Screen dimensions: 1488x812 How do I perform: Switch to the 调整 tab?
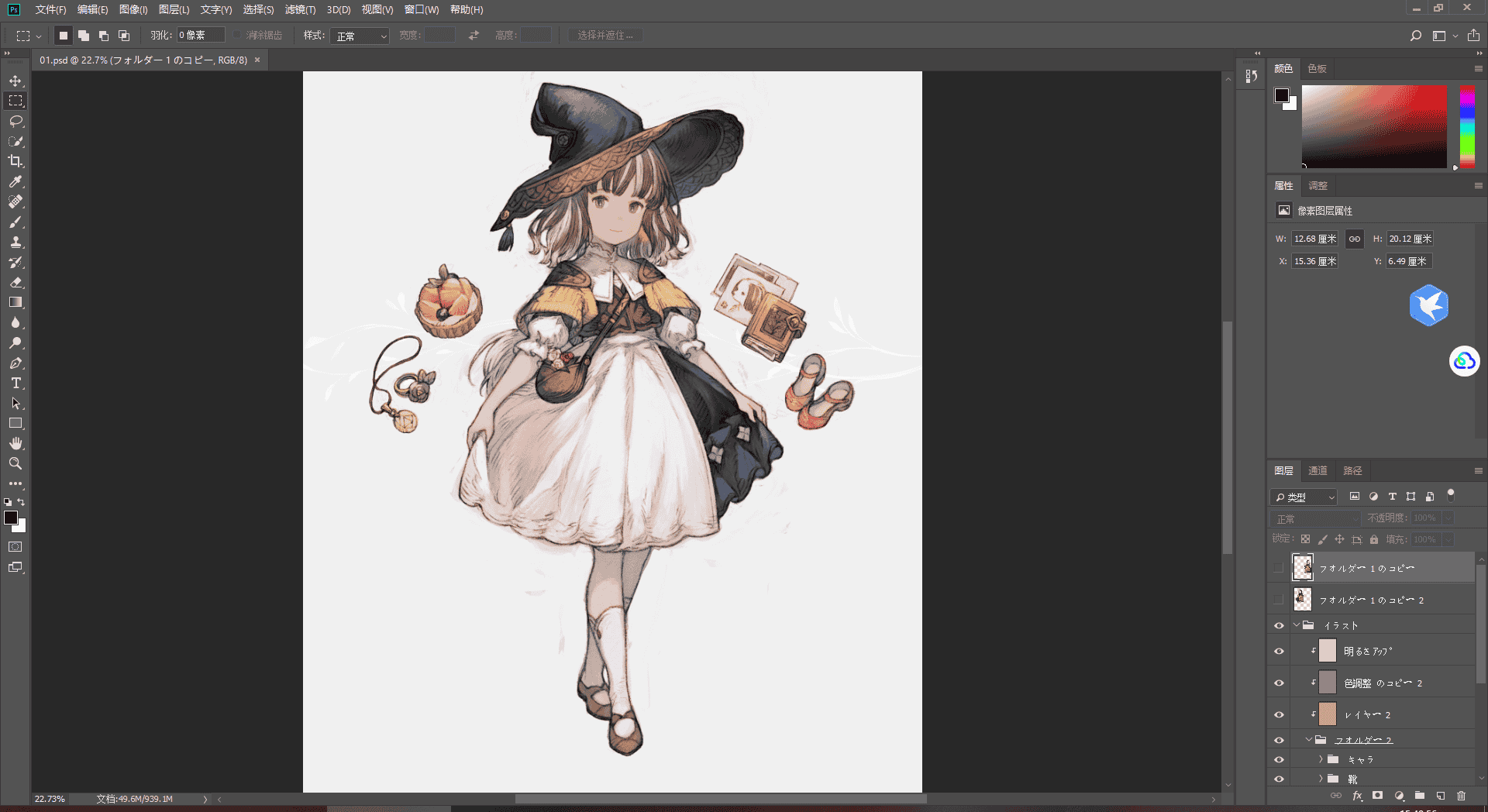[1317, 185]
